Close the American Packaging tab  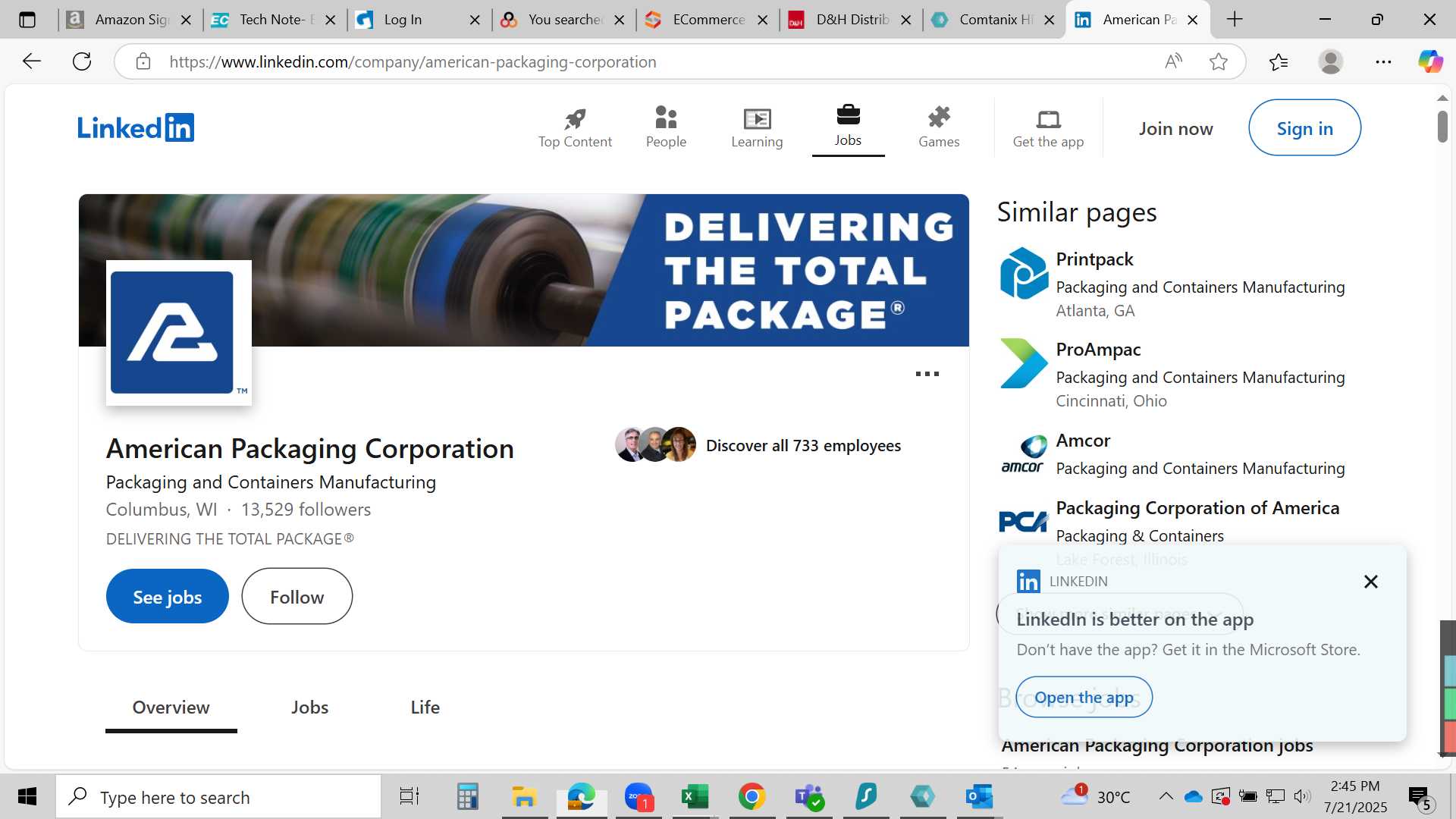coord(1192,20)
